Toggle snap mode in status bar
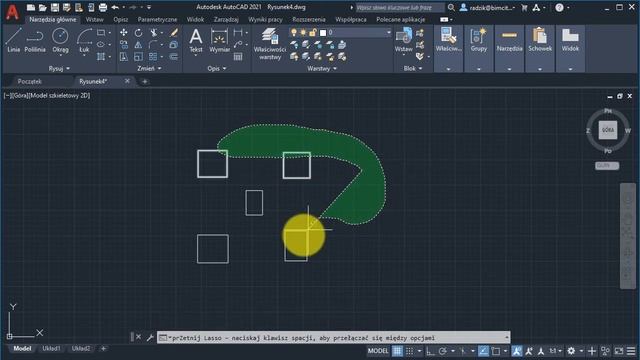The image size is (640, 360). click(x=409, y=351)
